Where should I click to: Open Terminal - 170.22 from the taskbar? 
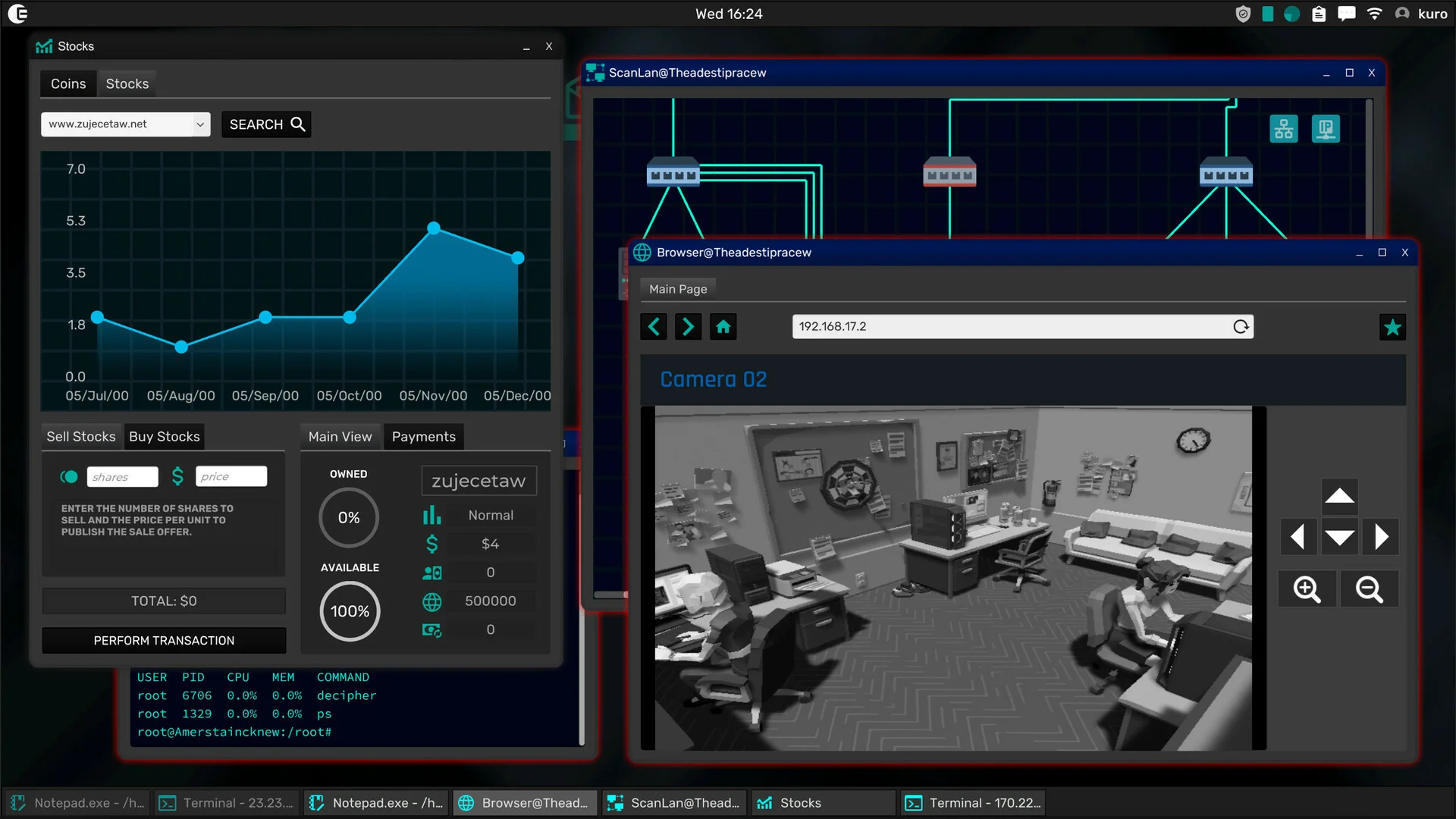pos(973,802)
